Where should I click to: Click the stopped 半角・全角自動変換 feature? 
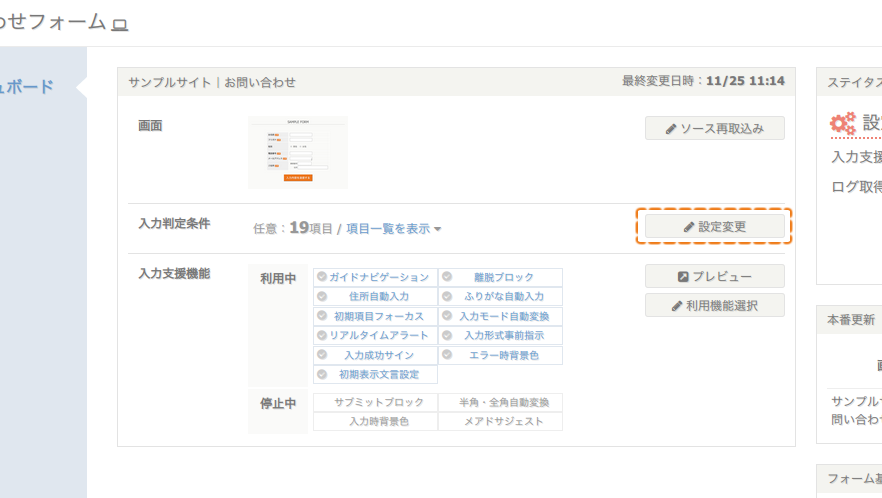[500, 402]
